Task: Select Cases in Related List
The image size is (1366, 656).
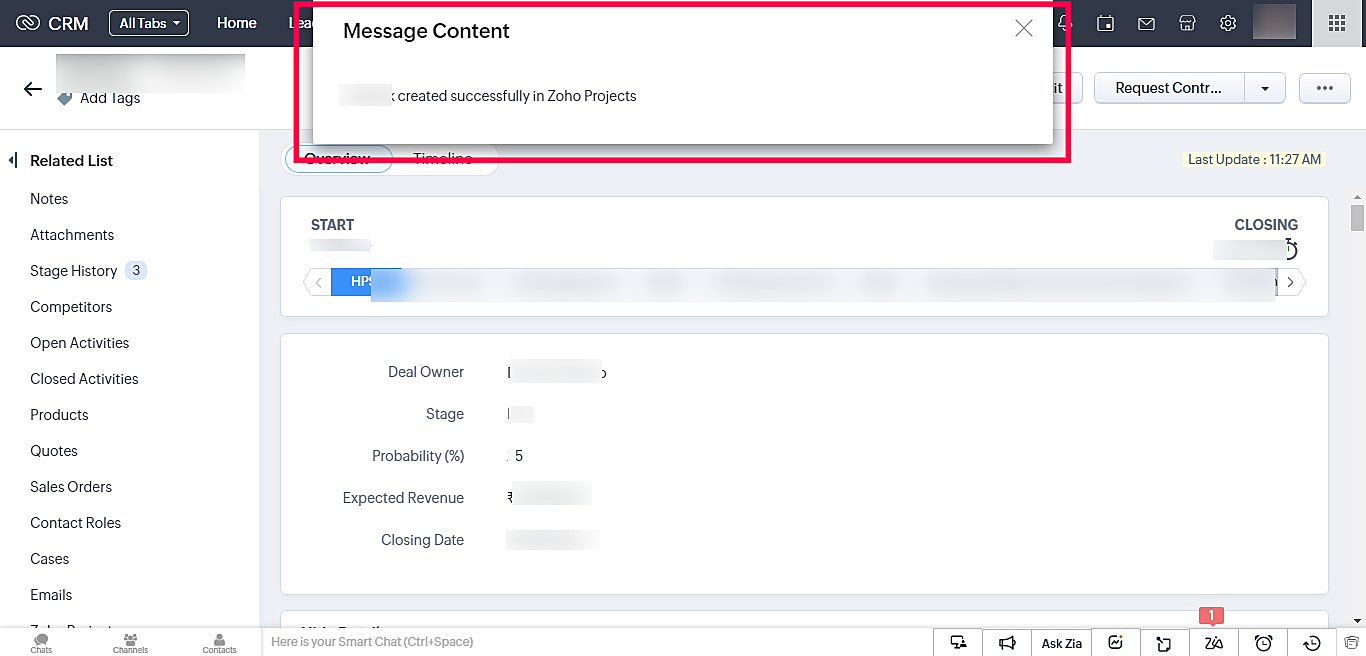Action: coord(50,559)
